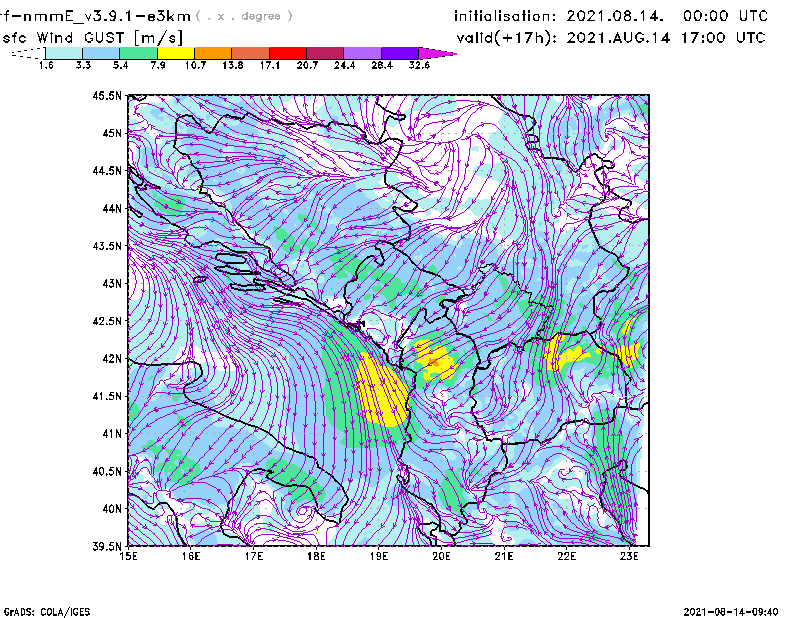
Task: Click the 44.5N latitude label
Action: pyautogui.click(x=107, y=170)
